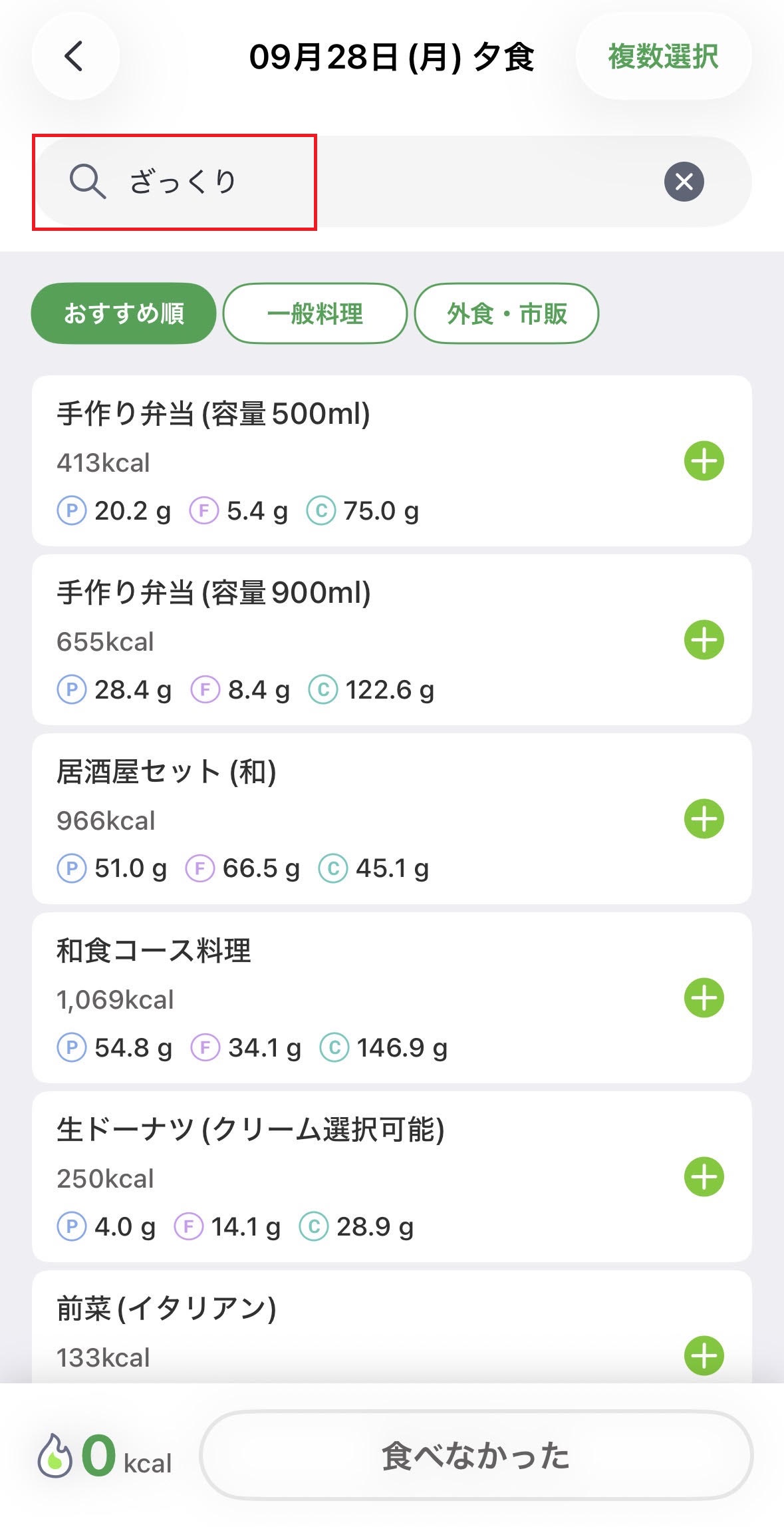
Task: Switch to the 一般料理 tab
Action: (315, 313)
